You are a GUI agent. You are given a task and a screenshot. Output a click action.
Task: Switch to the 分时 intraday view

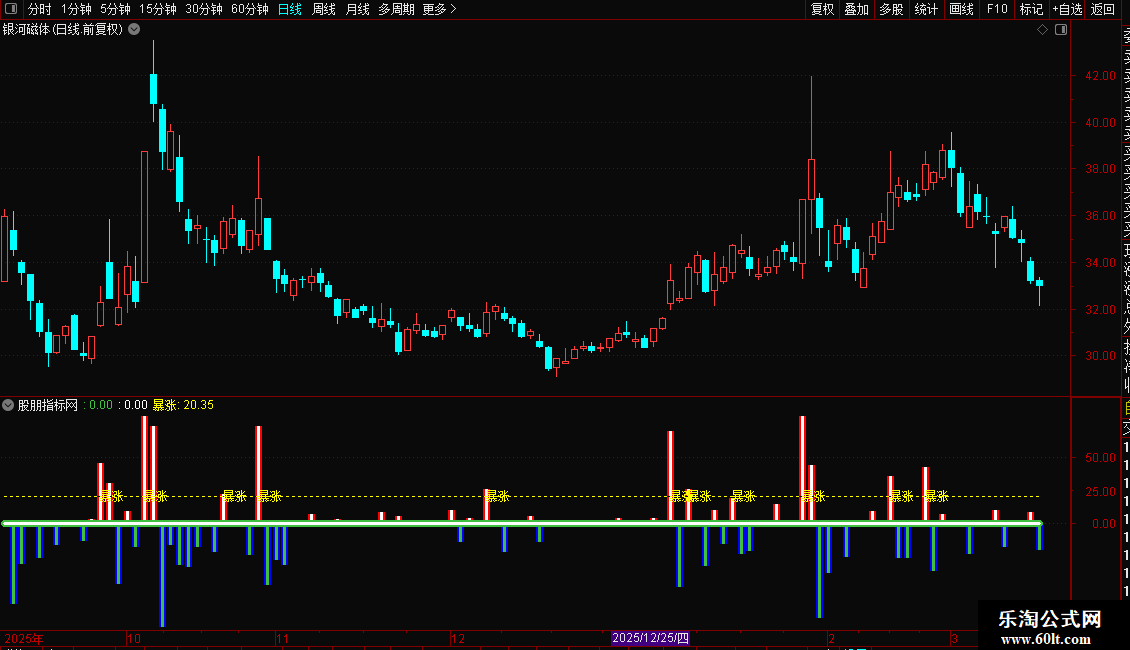tap(39, 9)
